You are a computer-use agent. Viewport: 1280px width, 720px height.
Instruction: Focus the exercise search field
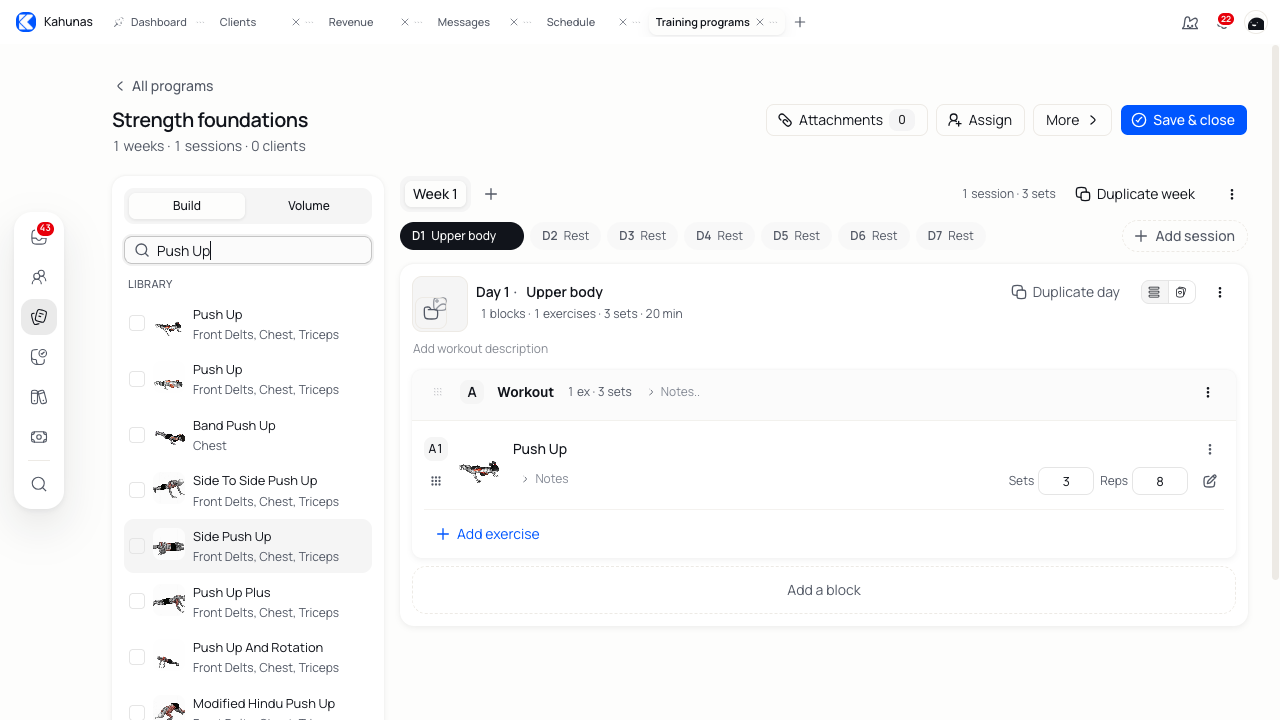(248, 250)
